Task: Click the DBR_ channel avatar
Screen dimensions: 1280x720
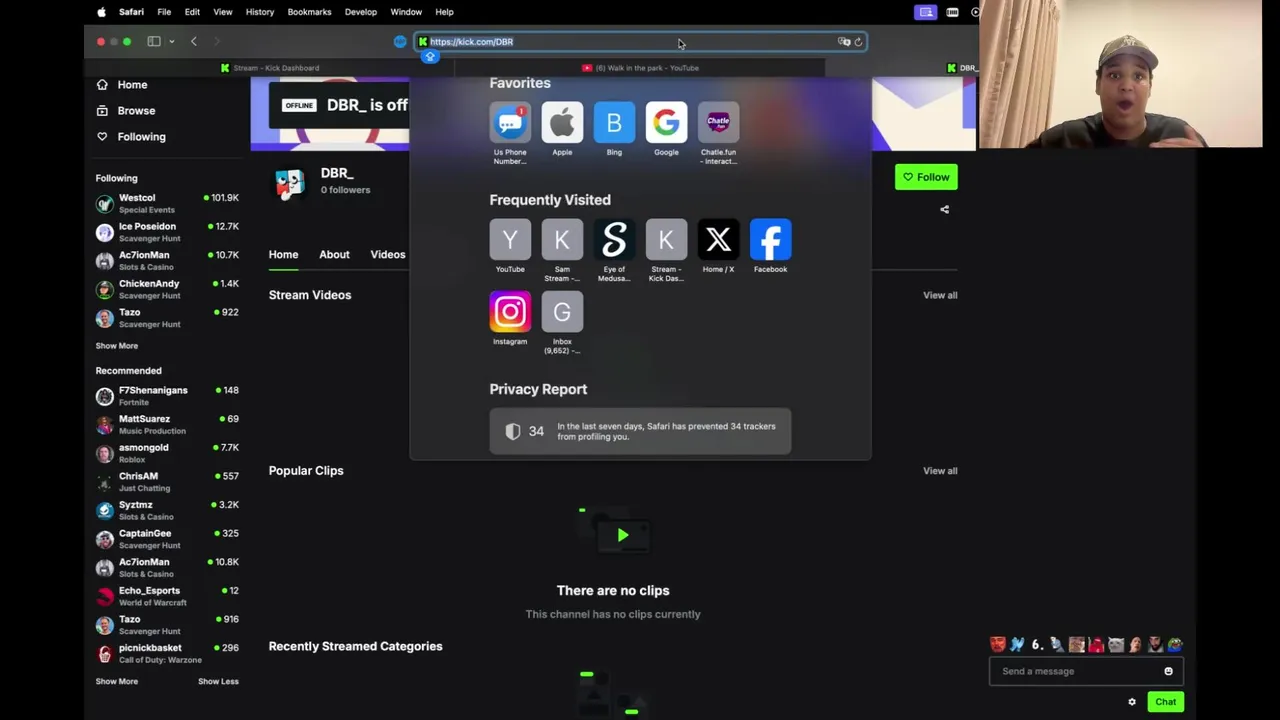Action: (x=289, y=183)
